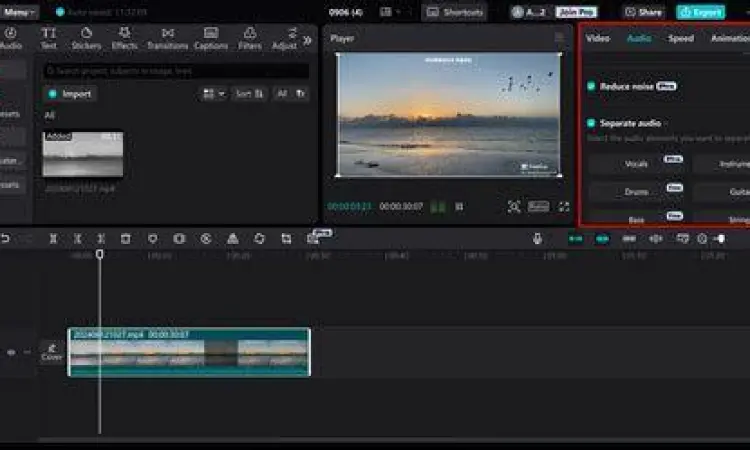
Task: Enter fullscreen preview in the Player
Action: click(564, 207)
